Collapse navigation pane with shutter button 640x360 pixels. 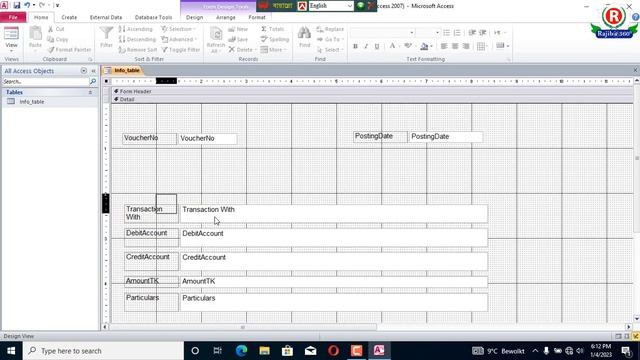click(x=93, y=71)
